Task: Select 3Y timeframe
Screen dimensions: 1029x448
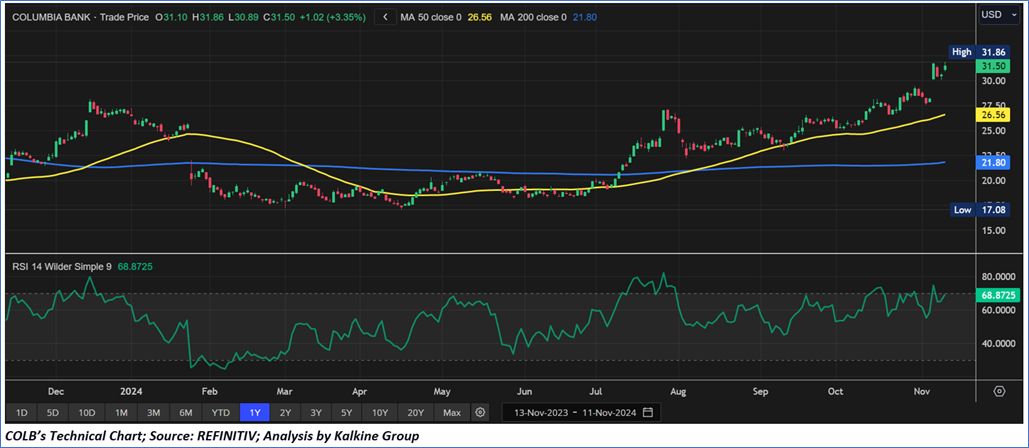Action: point(316,413)
